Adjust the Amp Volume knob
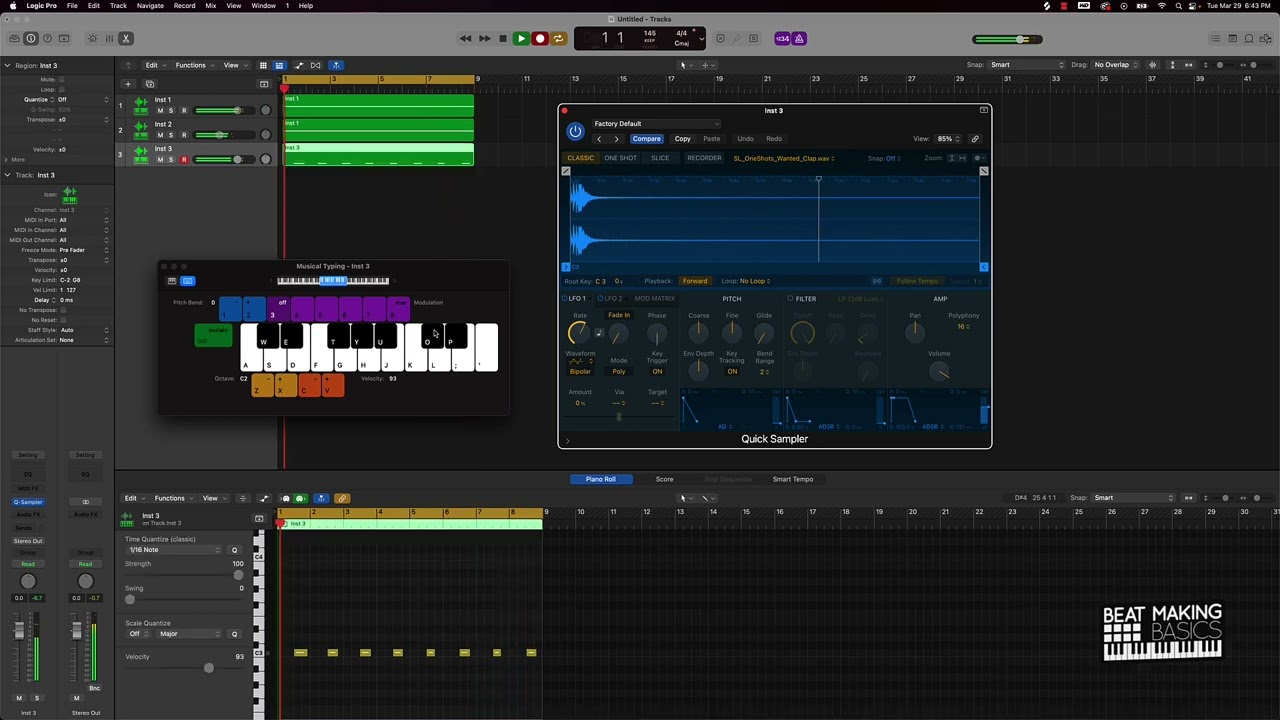Image resolution: width=1280 pixels, height=720 pixels. coord(939,372)
